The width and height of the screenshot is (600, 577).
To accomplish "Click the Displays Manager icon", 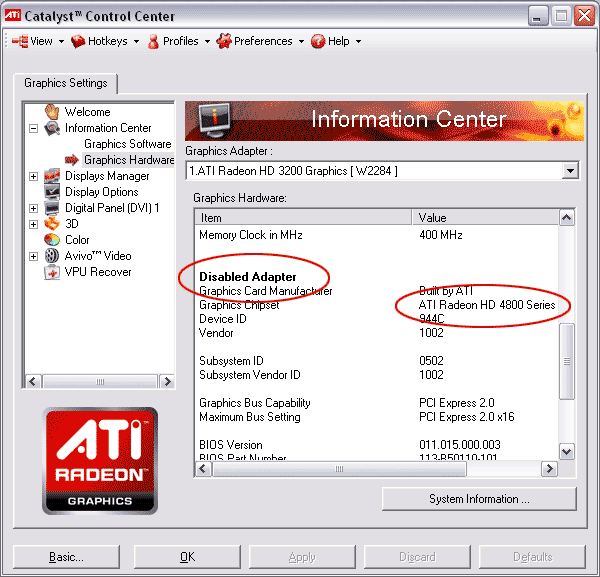I will click(x=52, y=176).
